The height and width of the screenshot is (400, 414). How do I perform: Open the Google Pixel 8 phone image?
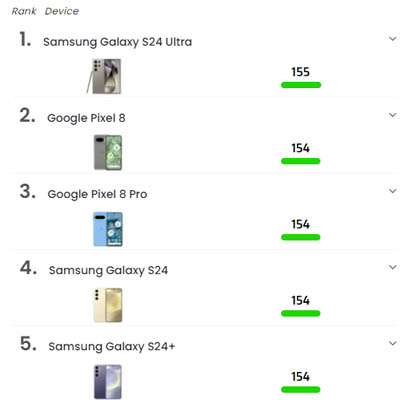pos(108,152)
